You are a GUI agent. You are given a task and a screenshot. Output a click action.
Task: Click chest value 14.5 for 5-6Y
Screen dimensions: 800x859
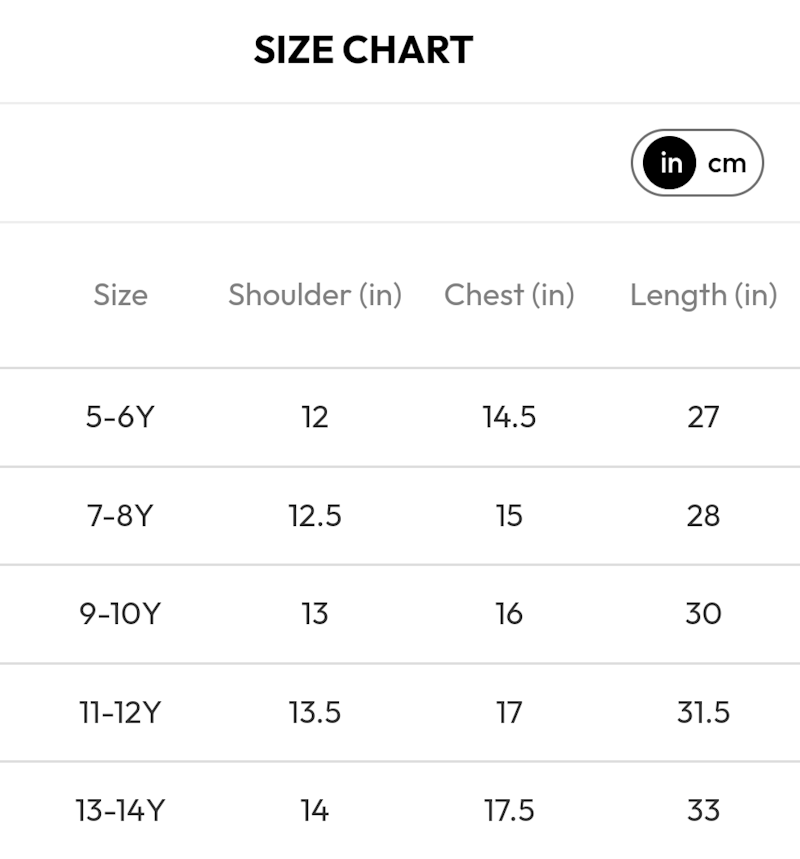click(x=509, y=417)
